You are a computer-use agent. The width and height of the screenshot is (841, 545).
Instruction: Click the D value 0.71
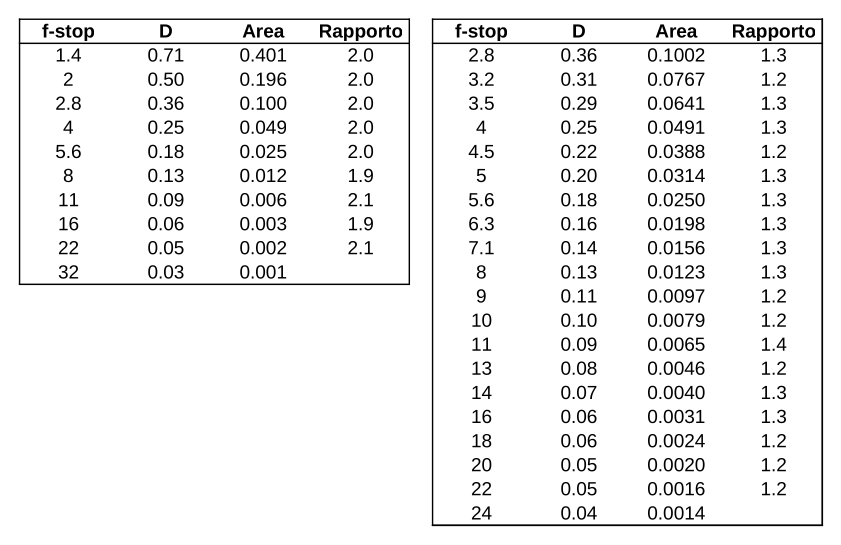click(x=165, y=56)
